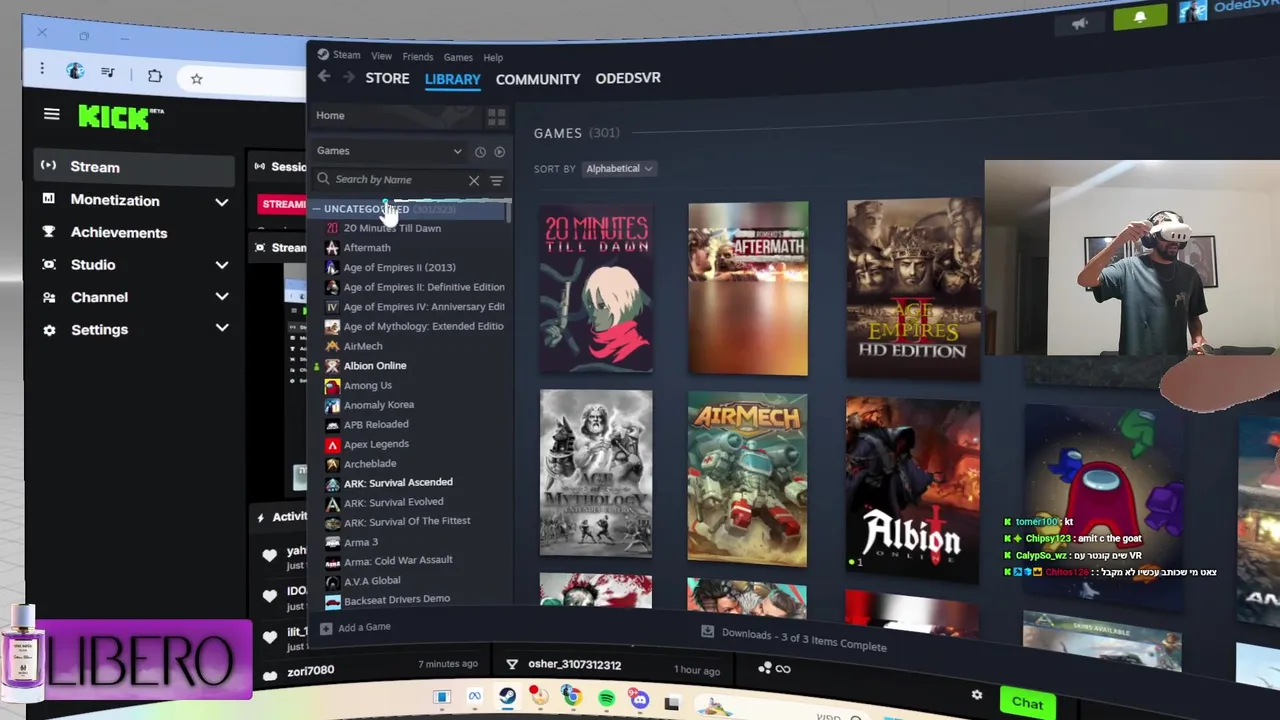Screen dimensions: 1280x720
Task: Open the AirMech game cover
Action: (747, 478)
